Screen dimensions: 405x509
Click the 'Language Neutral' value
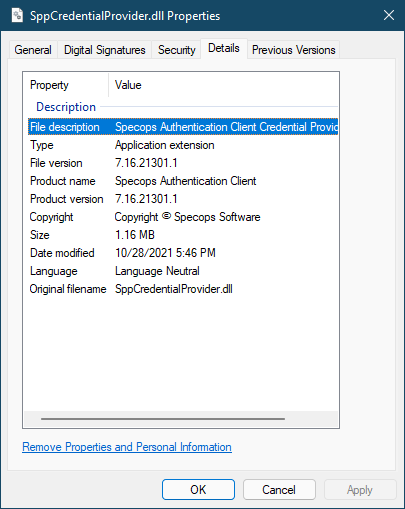point(157,271)
